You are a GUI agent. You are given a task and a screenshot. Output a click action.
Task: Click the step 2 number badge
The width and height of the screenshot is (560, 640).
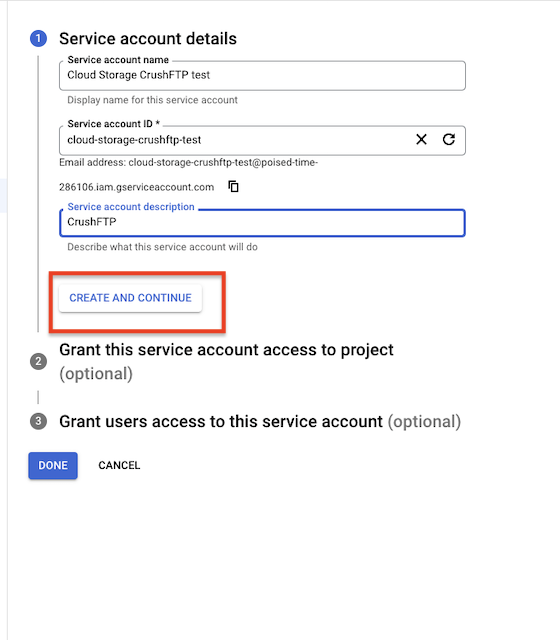pyautogui.click(x=38, y=361)
